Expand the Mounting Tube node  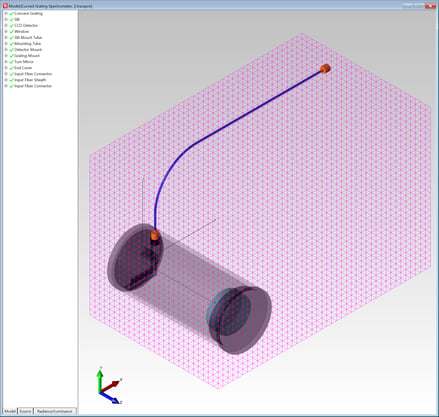coord(6,43)
